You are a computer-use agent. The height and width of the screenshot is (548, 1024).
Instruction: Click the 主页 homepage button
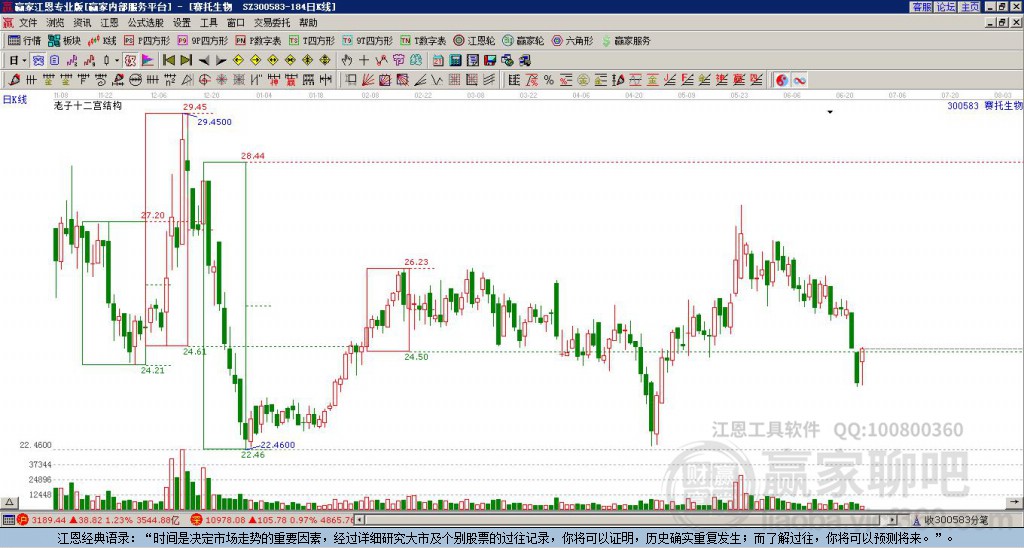pyautogui.click(x=970, y=7)
